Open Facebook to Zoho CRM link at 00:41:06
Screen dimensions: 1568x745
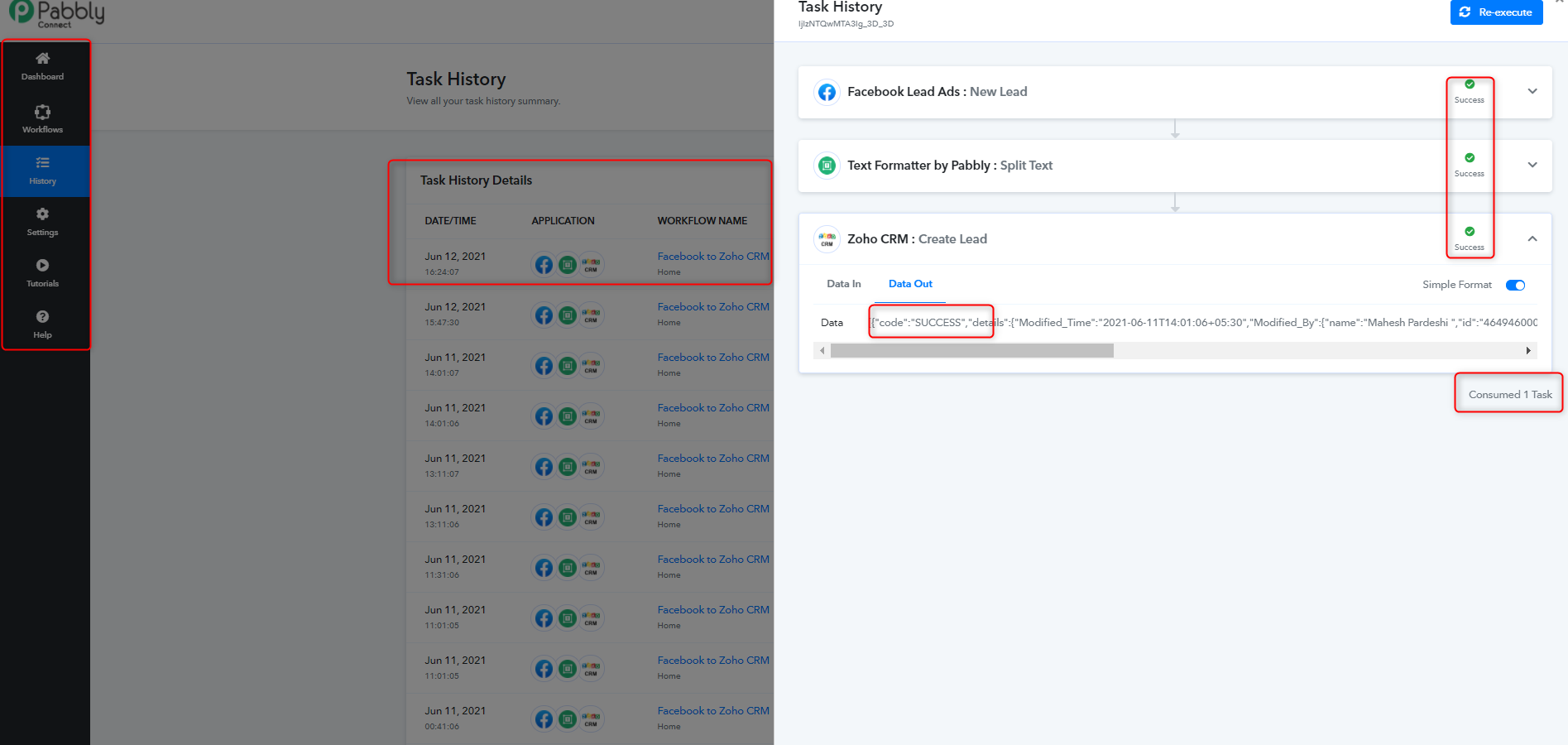[x=713, y=711]
